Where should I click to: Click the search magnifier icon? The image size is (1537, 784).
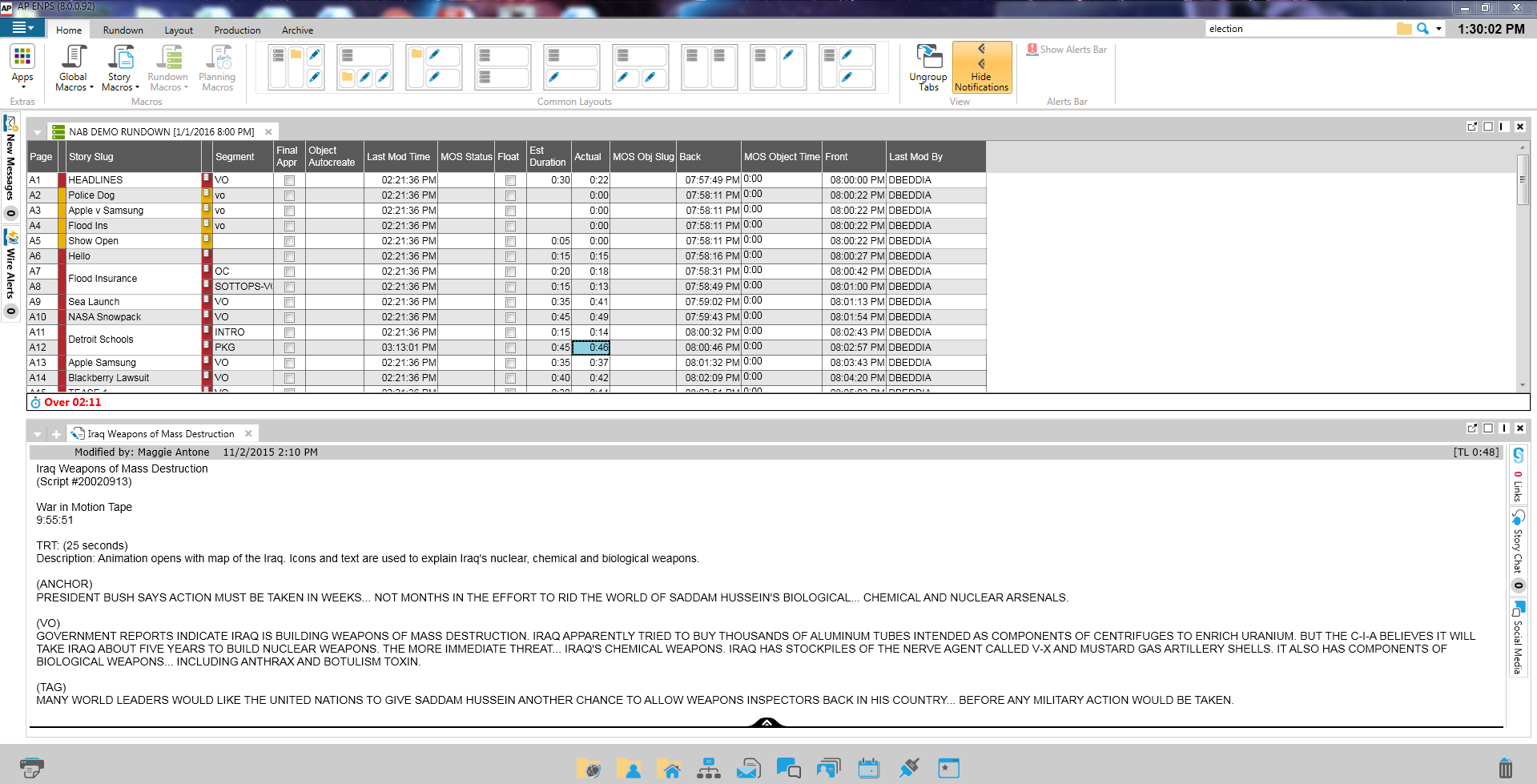point(1422,29)
